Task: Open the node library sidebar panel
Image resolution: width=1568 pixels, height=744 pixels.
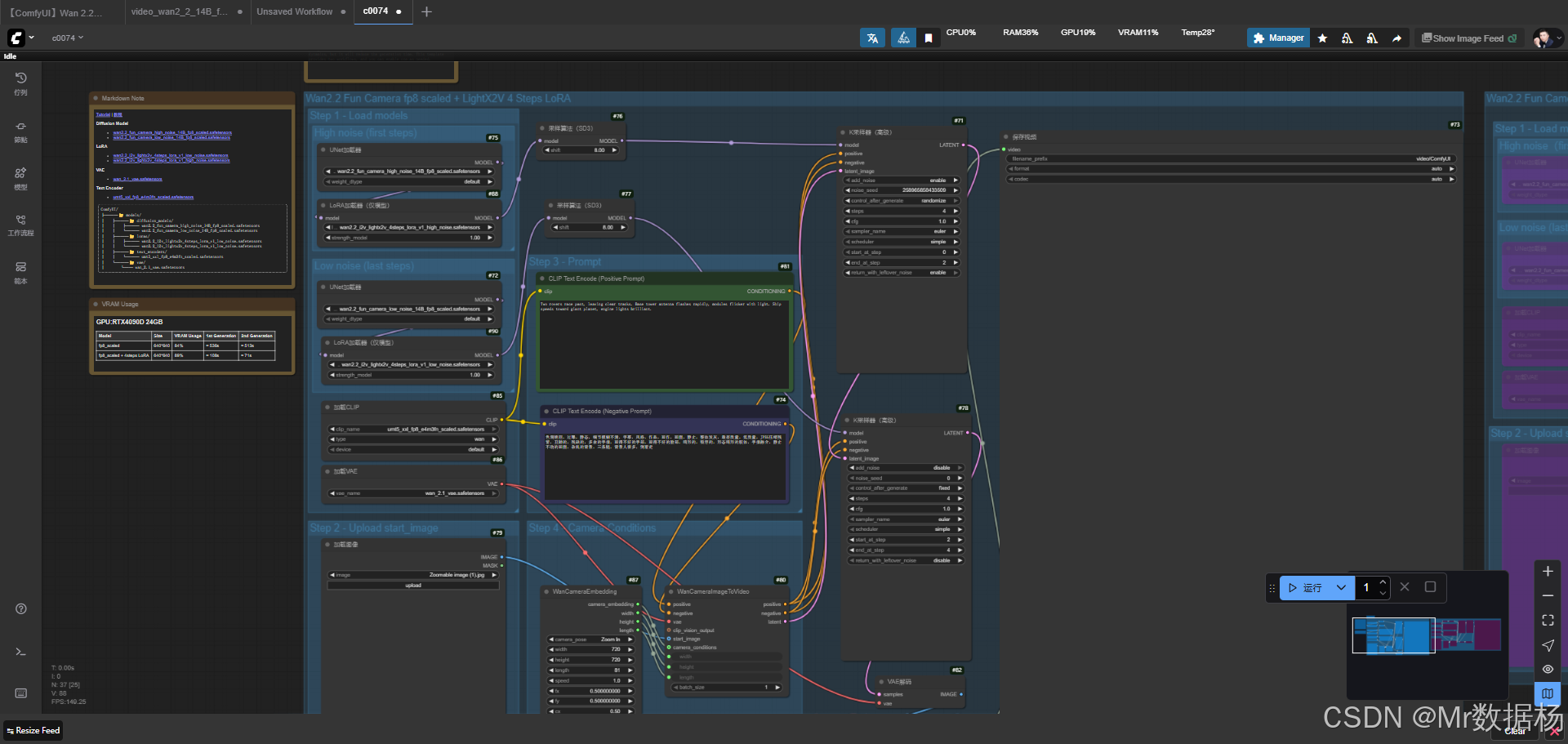Action: coord(21,131)
